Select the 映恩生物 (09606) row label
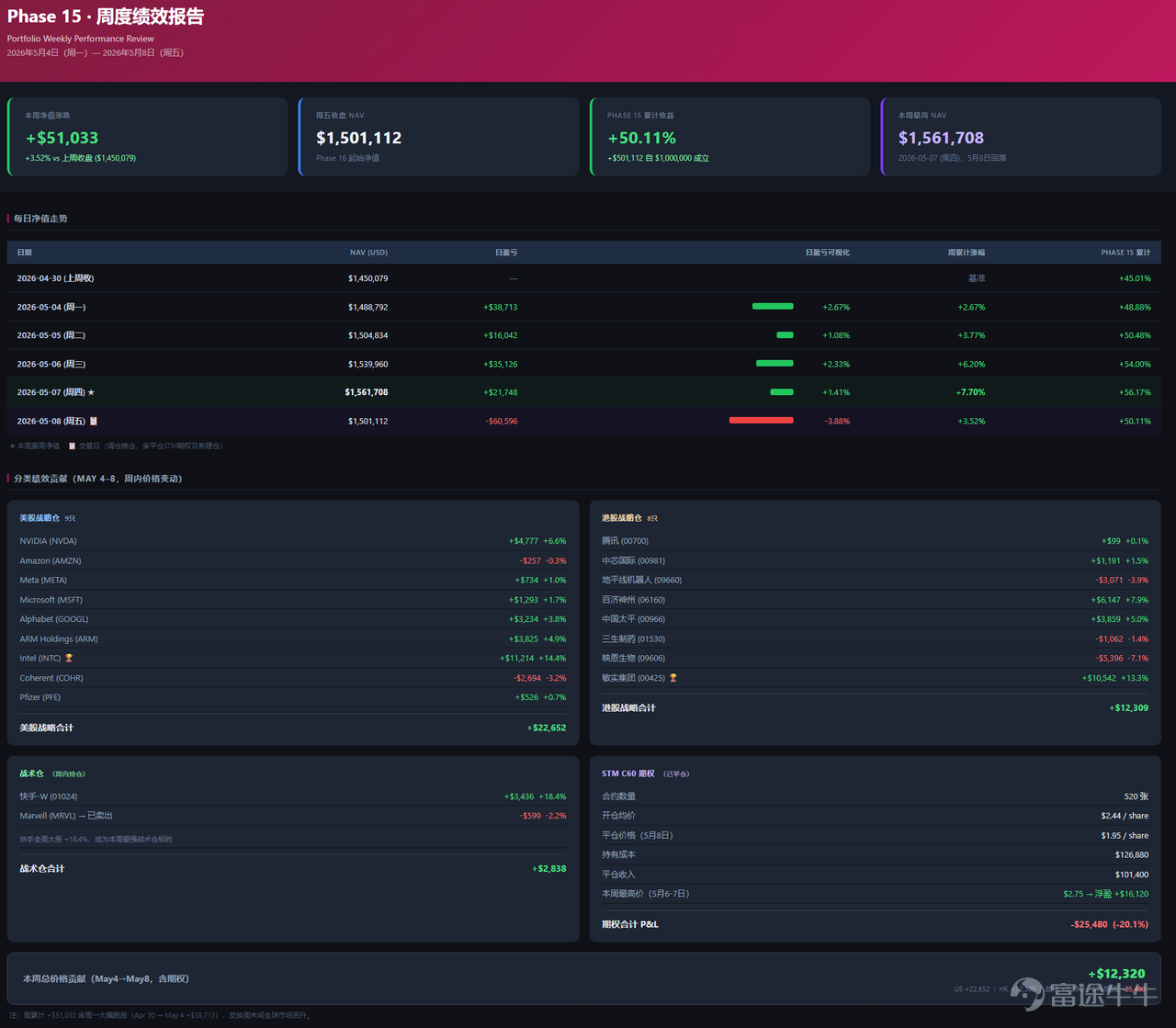1176x1028 pixels. pos(633,658)
